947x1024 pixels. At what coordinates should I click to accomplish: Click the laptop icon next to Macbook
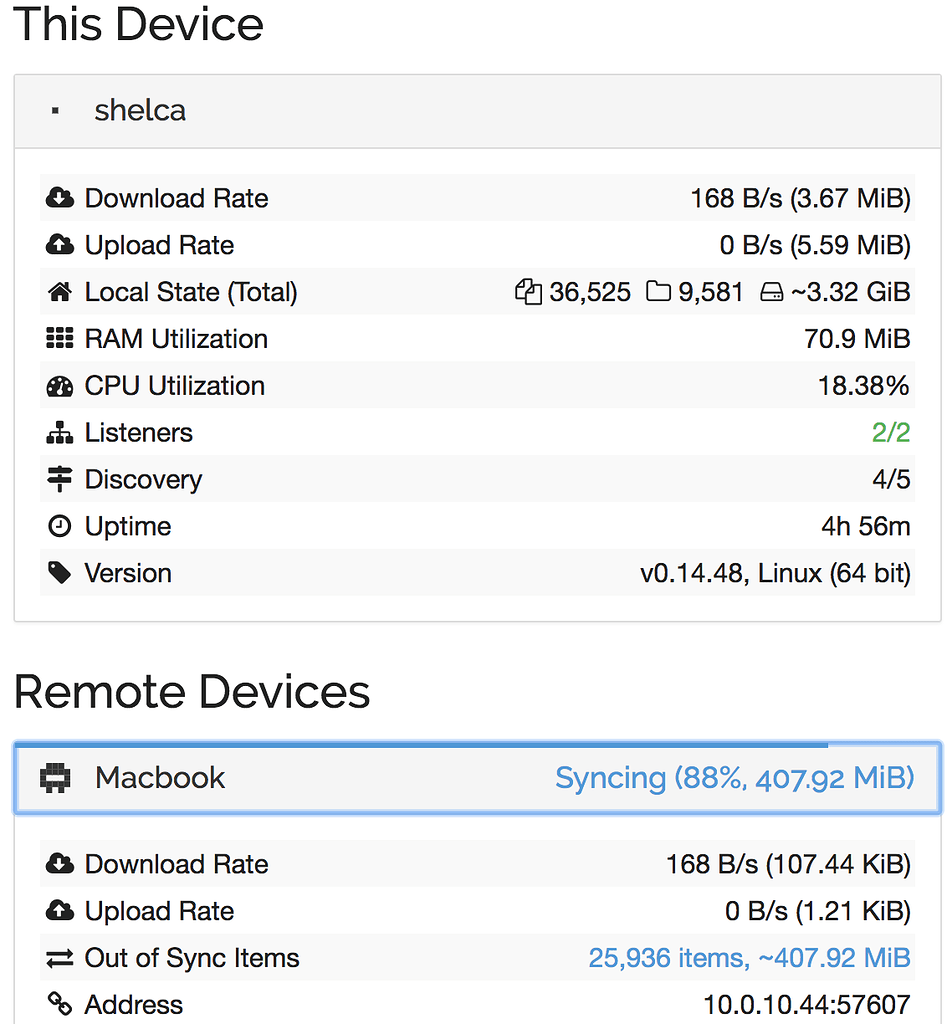coord(55,777)
